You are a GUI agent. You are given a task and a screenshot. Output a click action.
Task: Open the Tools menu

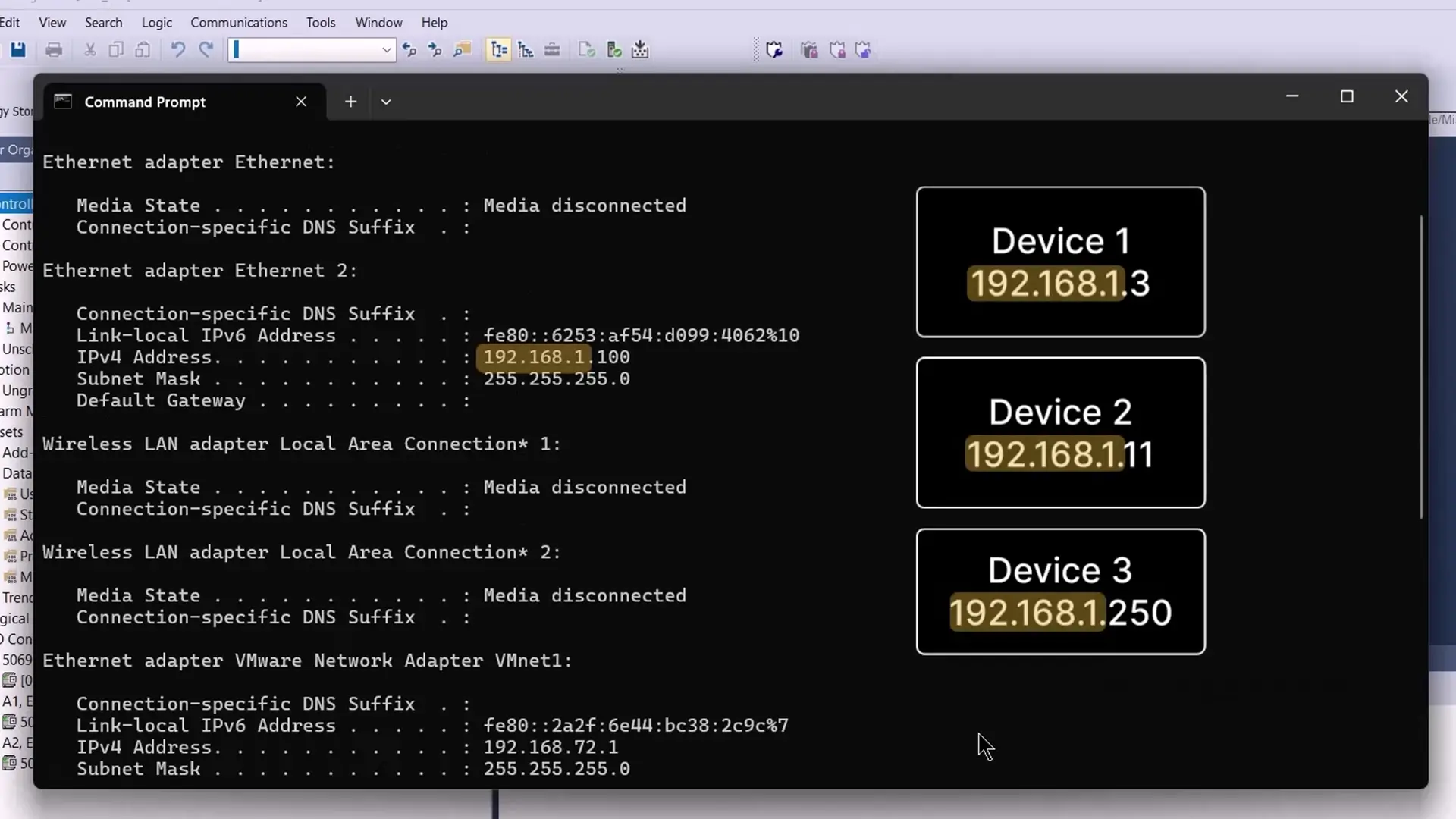(x=321, y=23)
